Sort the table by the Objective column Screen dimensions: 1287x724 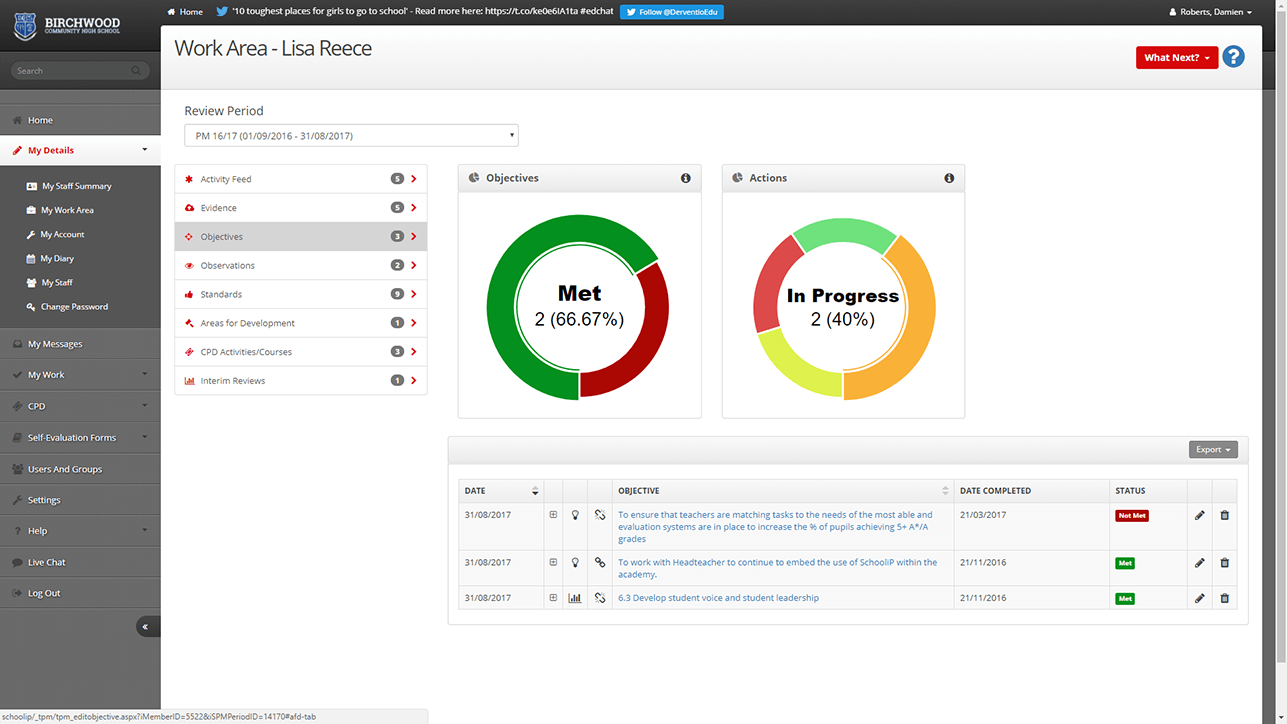click(x=783, y=491)
